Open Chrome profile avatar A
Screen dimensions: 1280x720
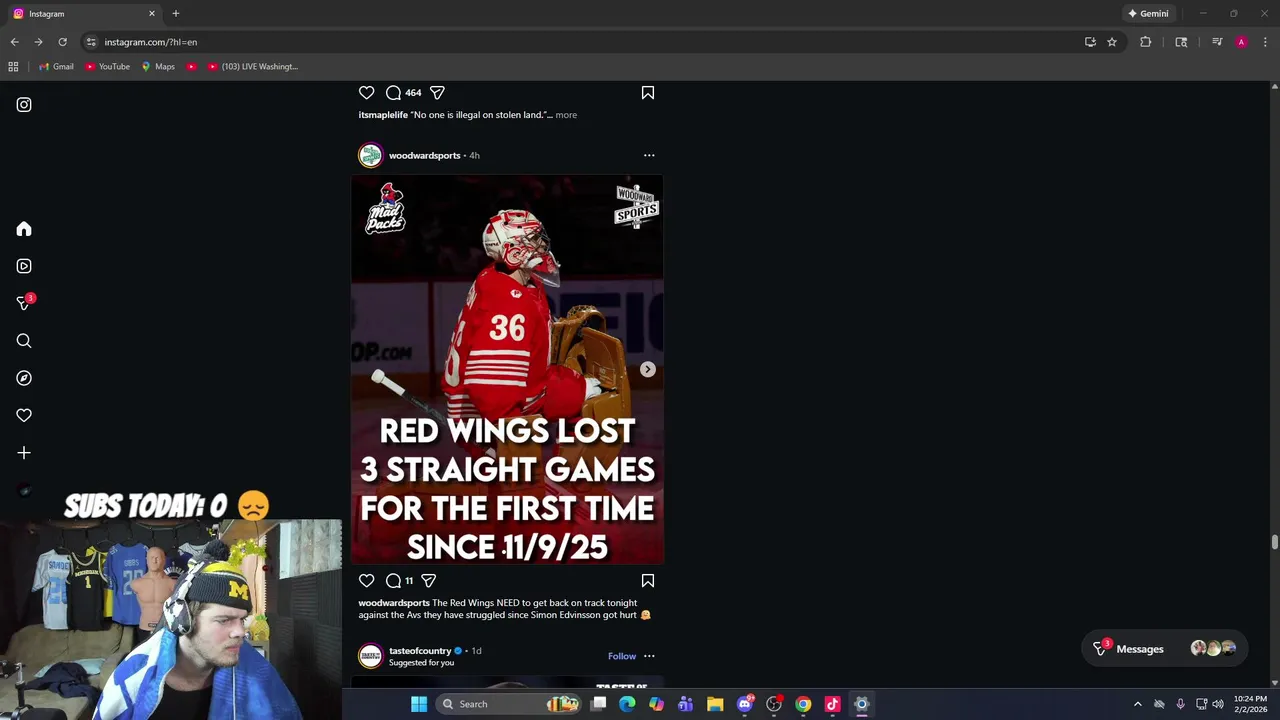tap(1241, 42)
